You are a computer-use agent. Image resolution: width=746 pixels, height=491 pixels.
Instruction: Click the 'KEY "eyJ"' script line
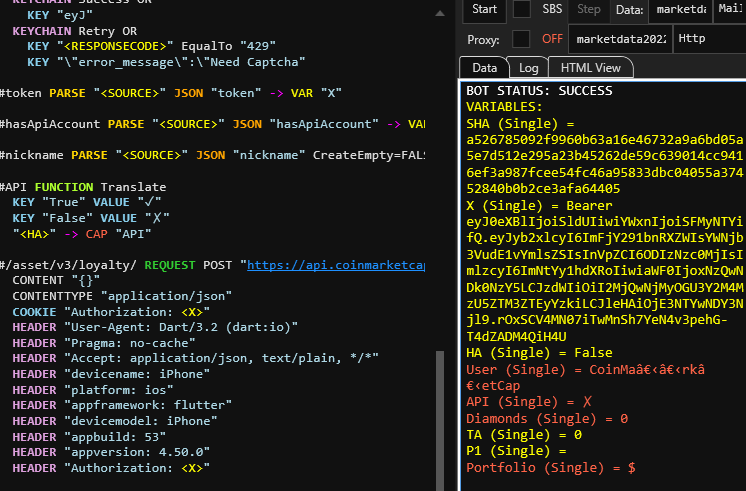click(x=60, y=15)
